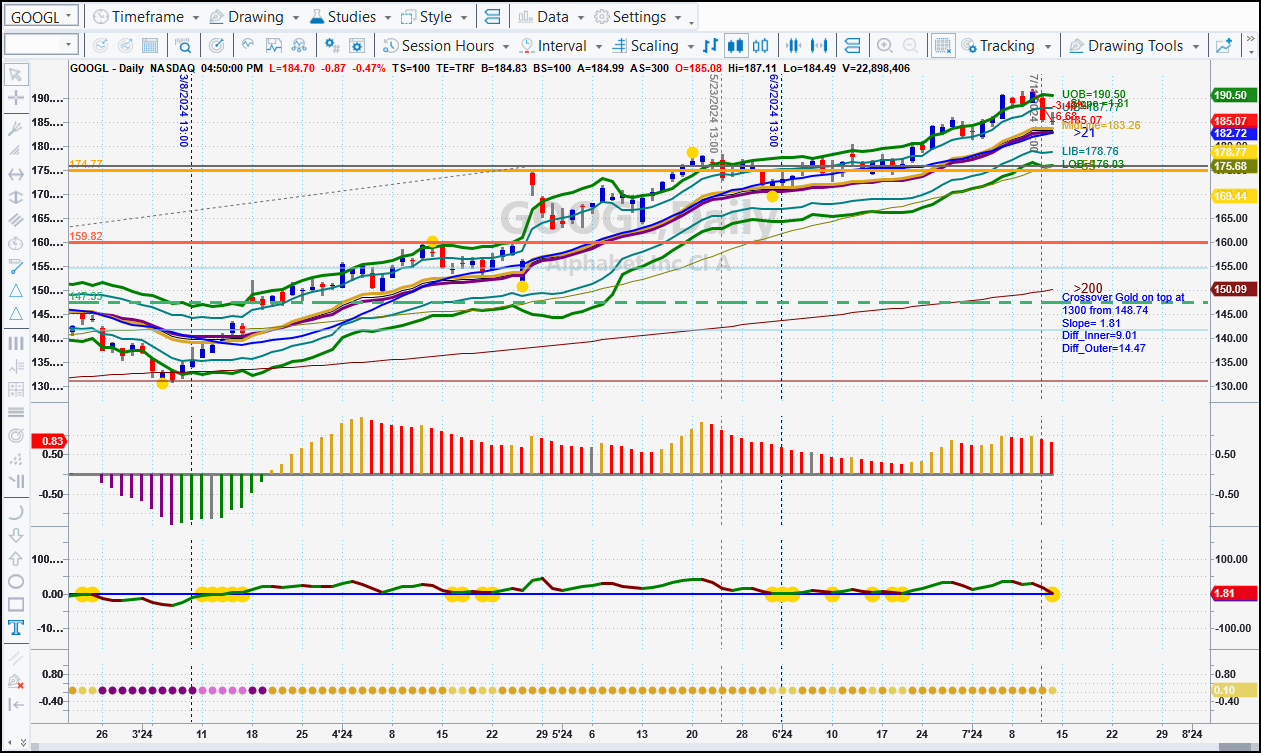Open the Scaling dropdown

[651, 46]
